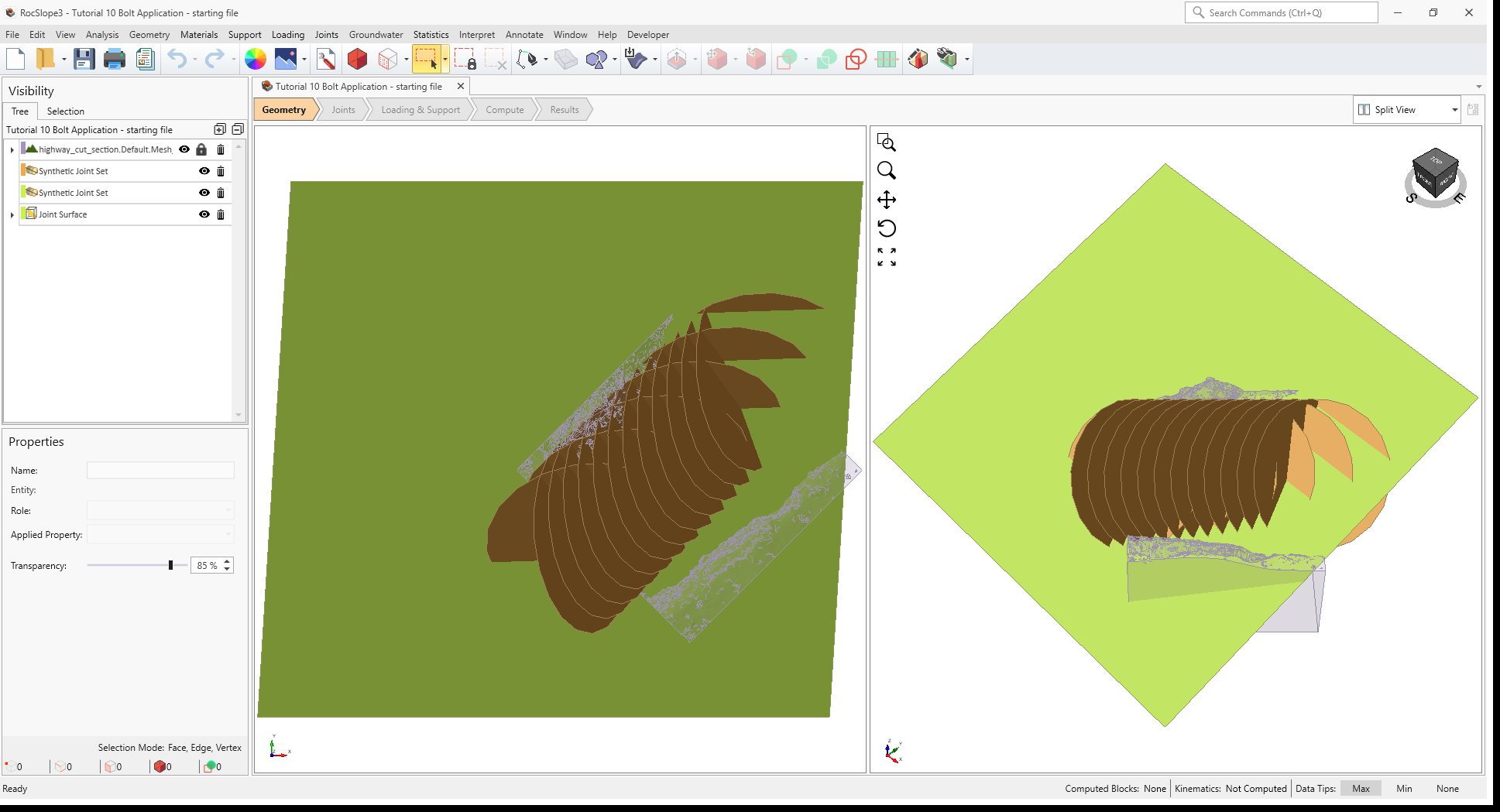Collapse all tree nodes minus icon

pos(238,129)
